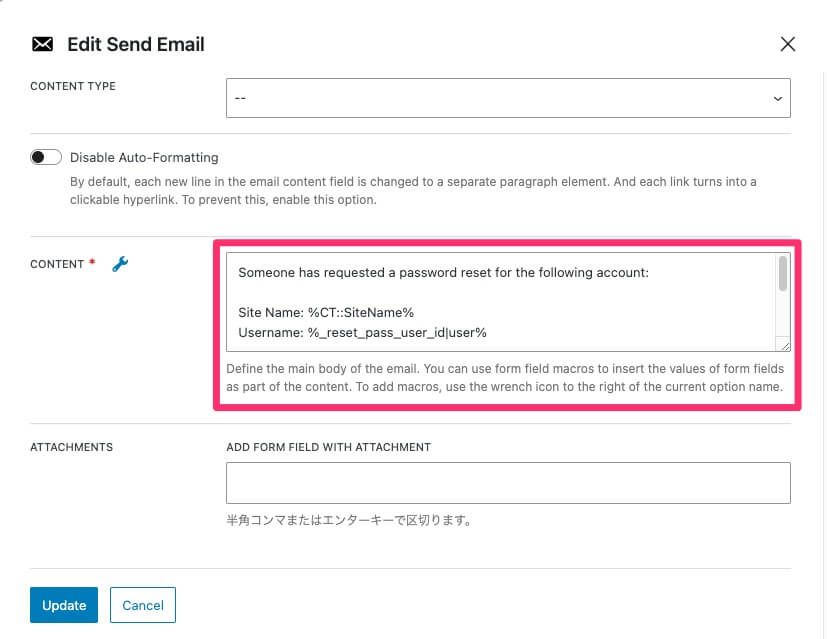The width and height of the screenshot is (827, 639).
Task: Click the Attachments section label
Action: click(x=71, y=447)
